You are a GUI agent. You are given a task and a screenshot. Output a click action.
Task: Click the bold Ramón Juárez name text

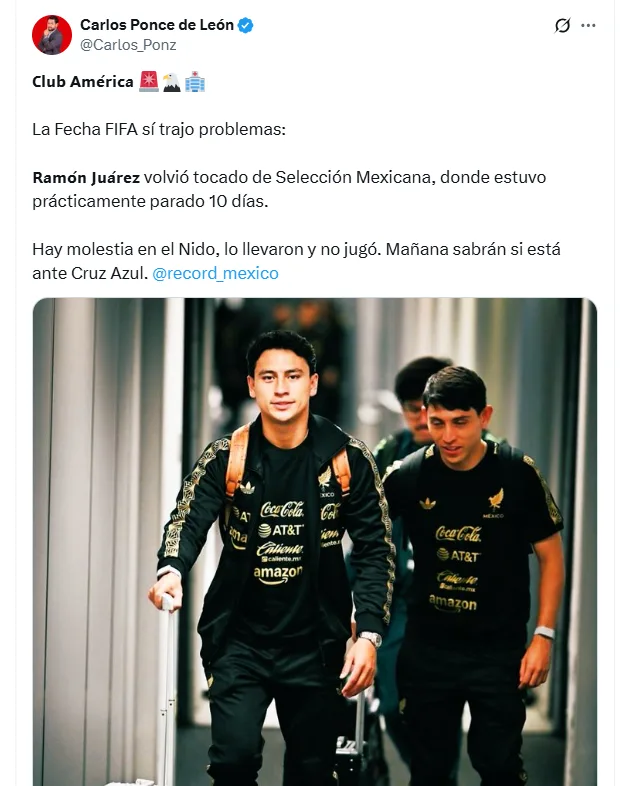coord(86,177)
